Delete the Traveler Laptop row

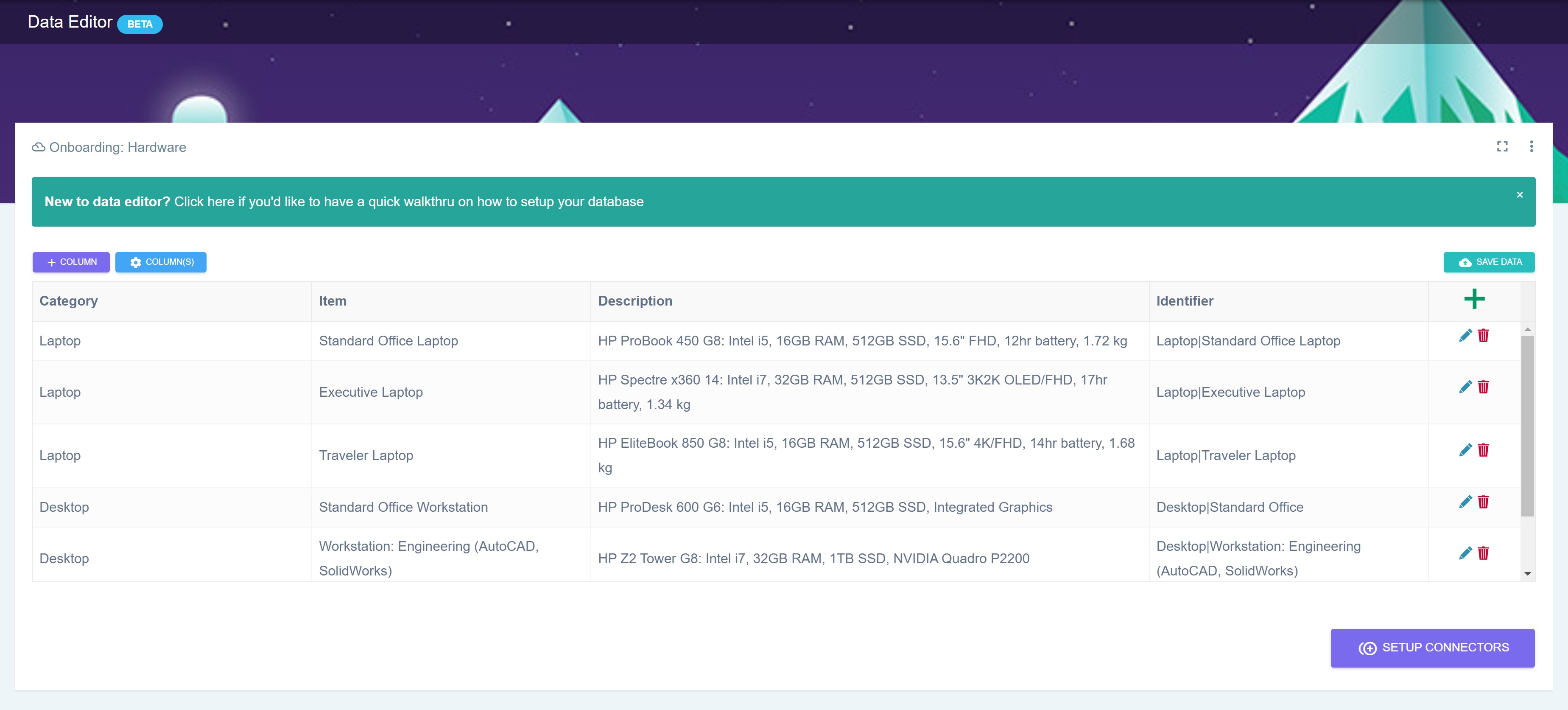click(1484, 451)
